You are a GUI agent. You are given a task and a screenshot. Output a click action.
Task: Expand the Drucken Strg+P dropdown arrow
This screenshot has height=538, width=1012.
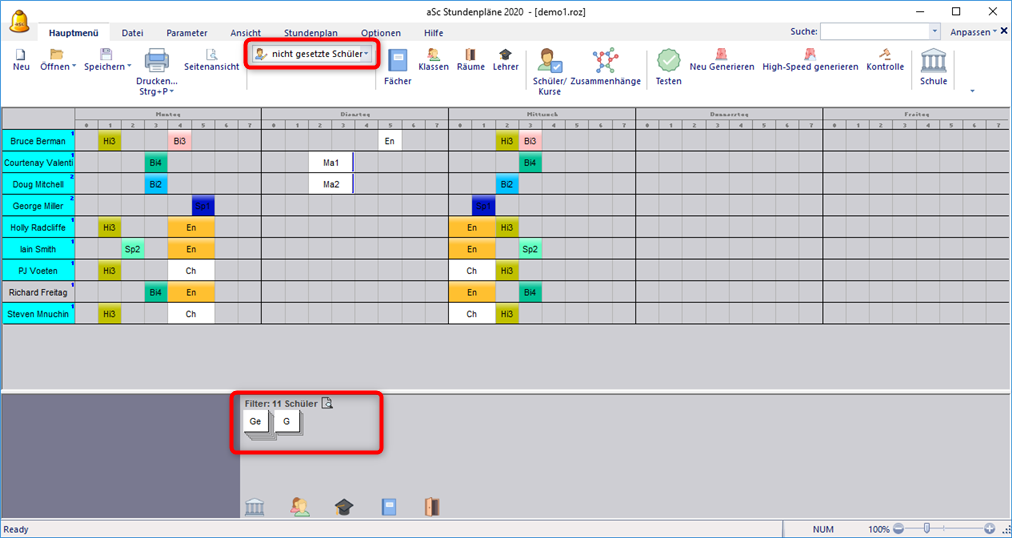[x=172, y=93]
